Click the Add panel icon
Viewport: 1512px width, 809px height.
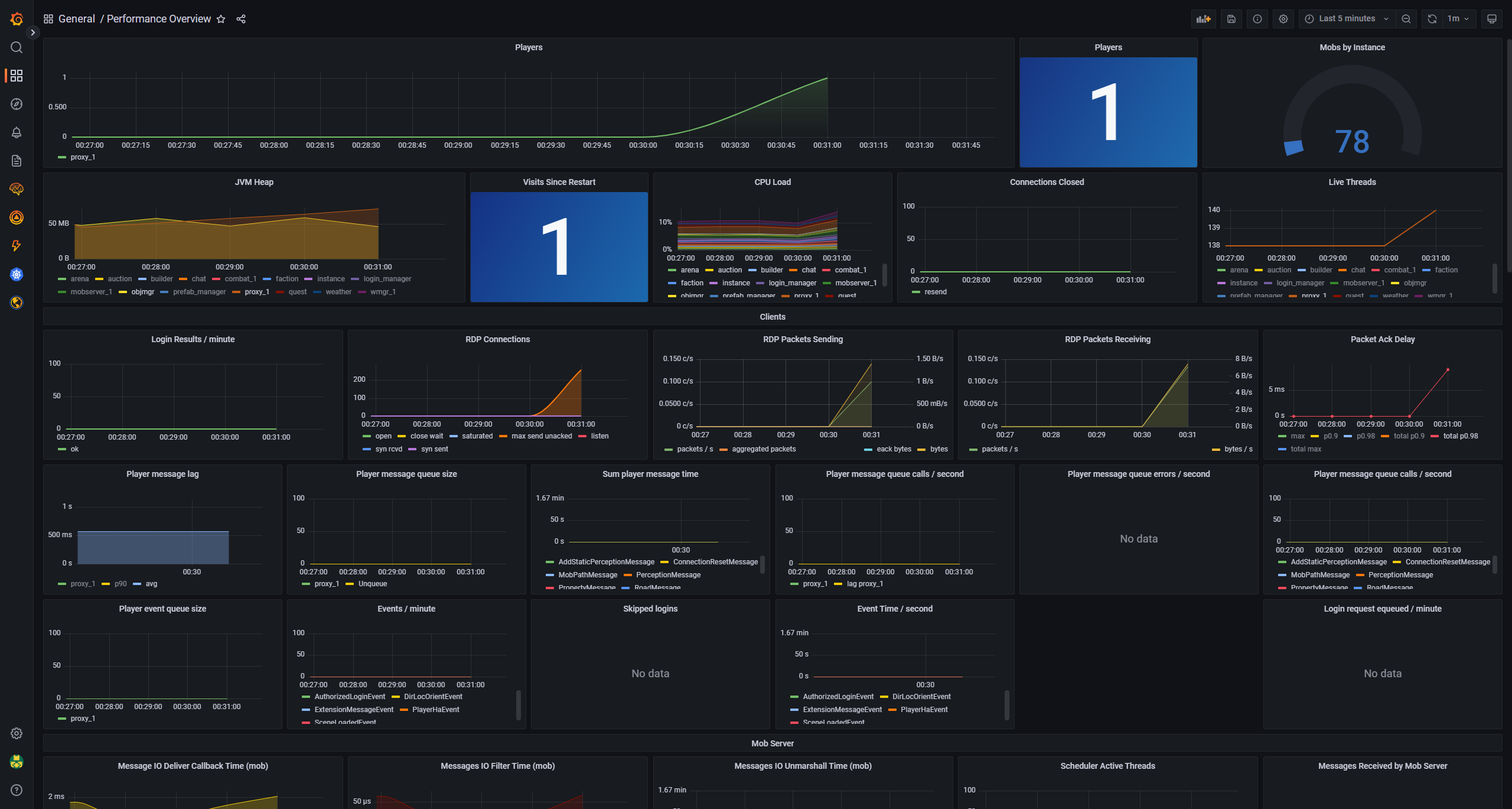click(x=1203, y=19)
